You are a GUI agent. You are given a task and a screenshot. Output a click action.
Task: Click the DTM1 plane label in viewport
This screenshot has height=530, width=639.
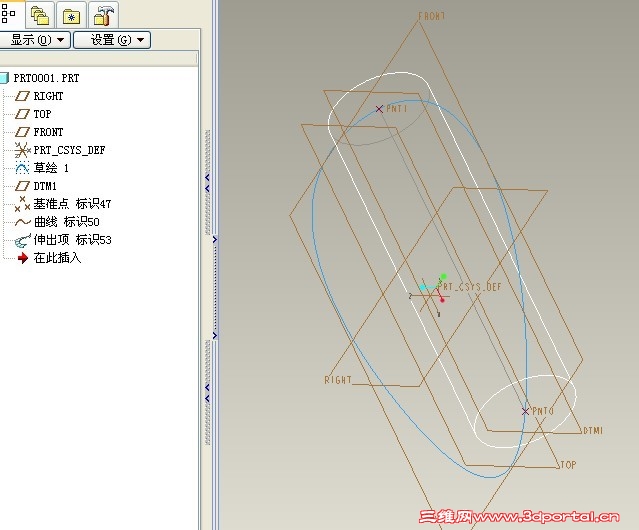593,431
